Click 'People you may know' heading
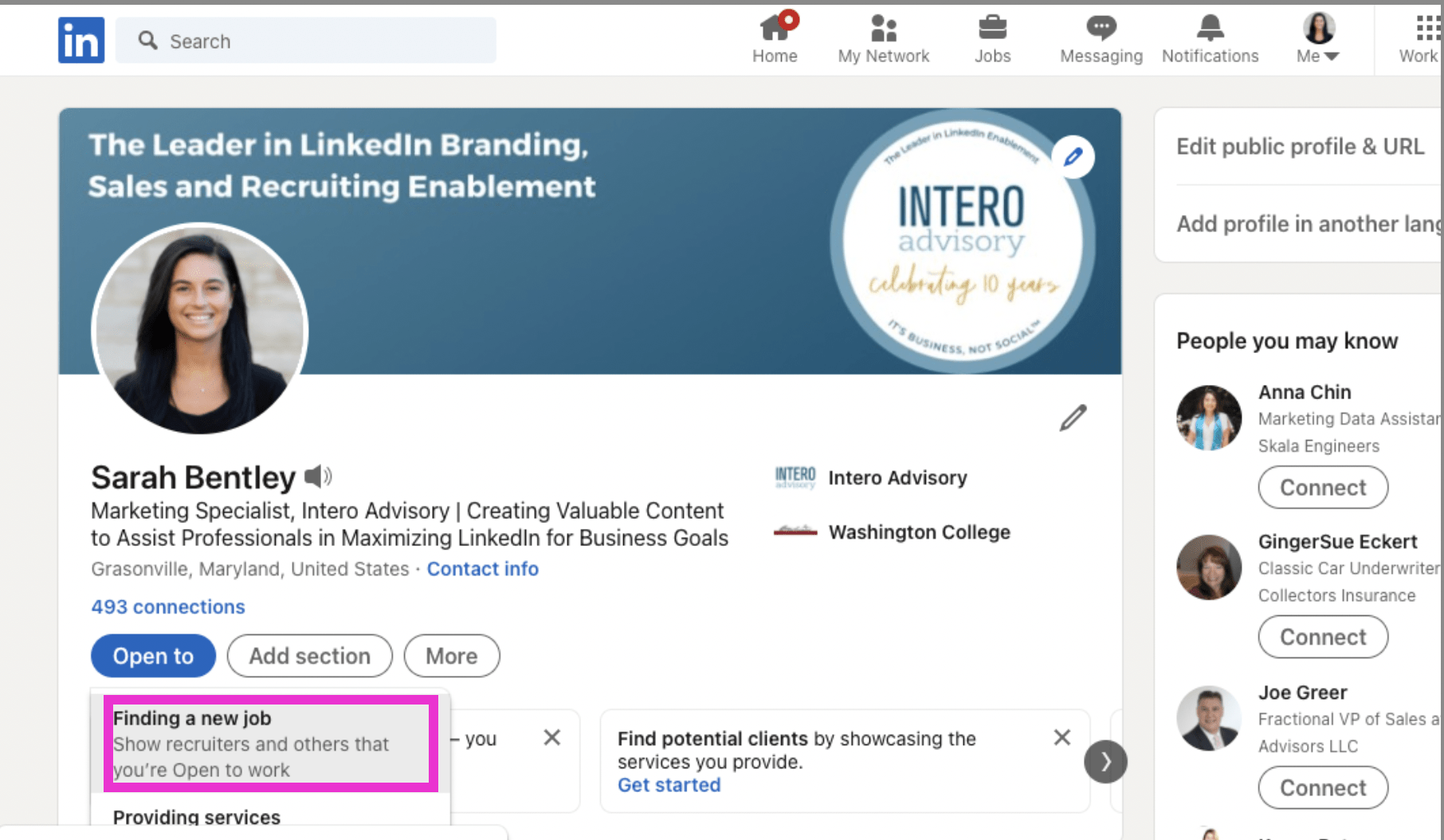Image resolution: width=1444 pixels, height=840 pixels. click(1287, 341)
